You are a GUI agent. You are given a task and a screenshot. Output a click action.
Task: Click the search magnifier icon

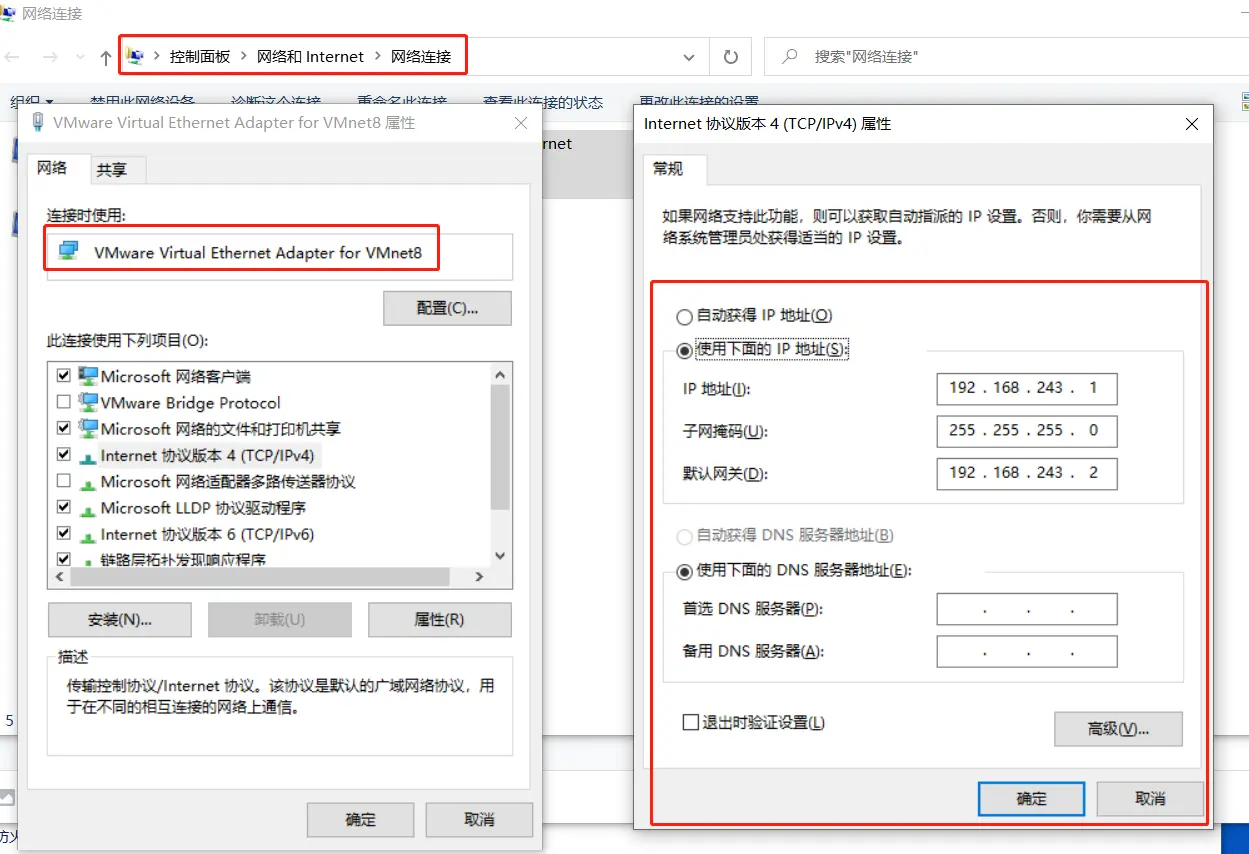[x=790, y=57]
